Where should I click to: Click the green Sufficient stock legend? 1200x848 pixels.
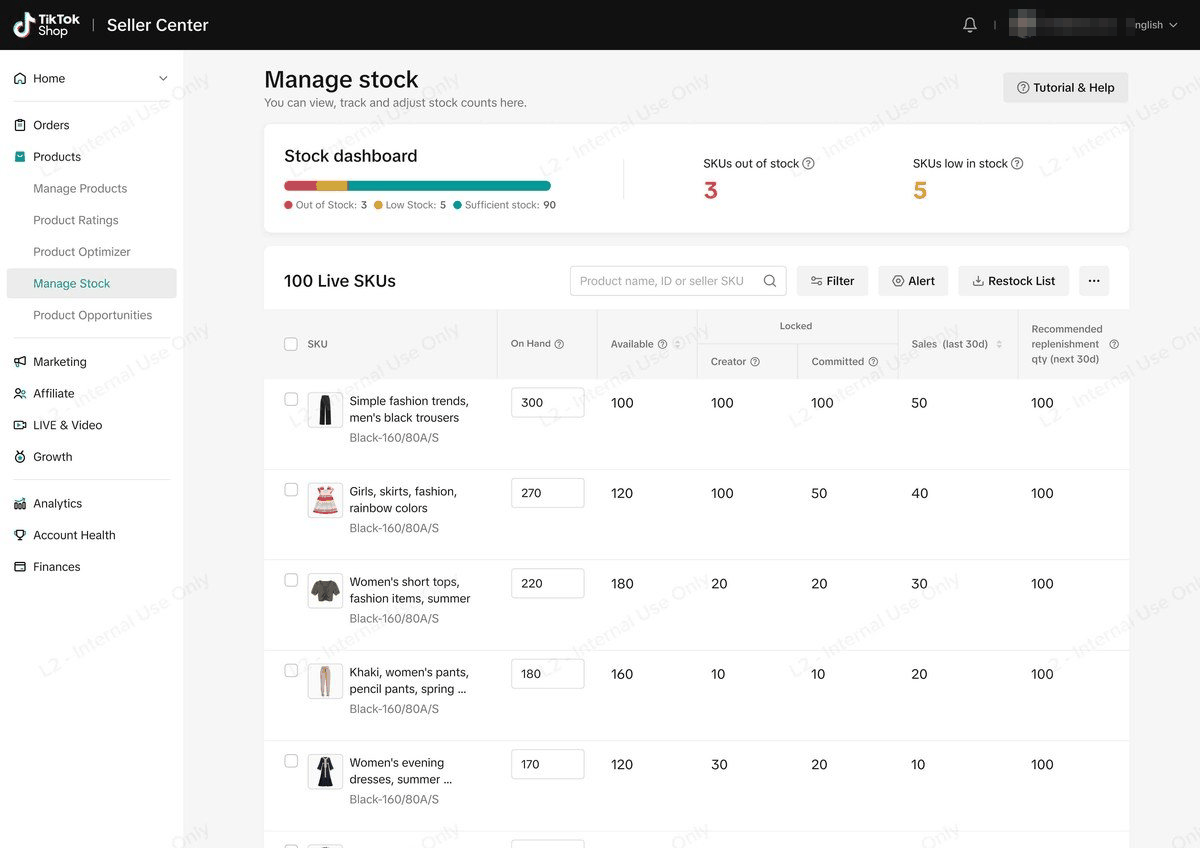(x=504, y=205)
